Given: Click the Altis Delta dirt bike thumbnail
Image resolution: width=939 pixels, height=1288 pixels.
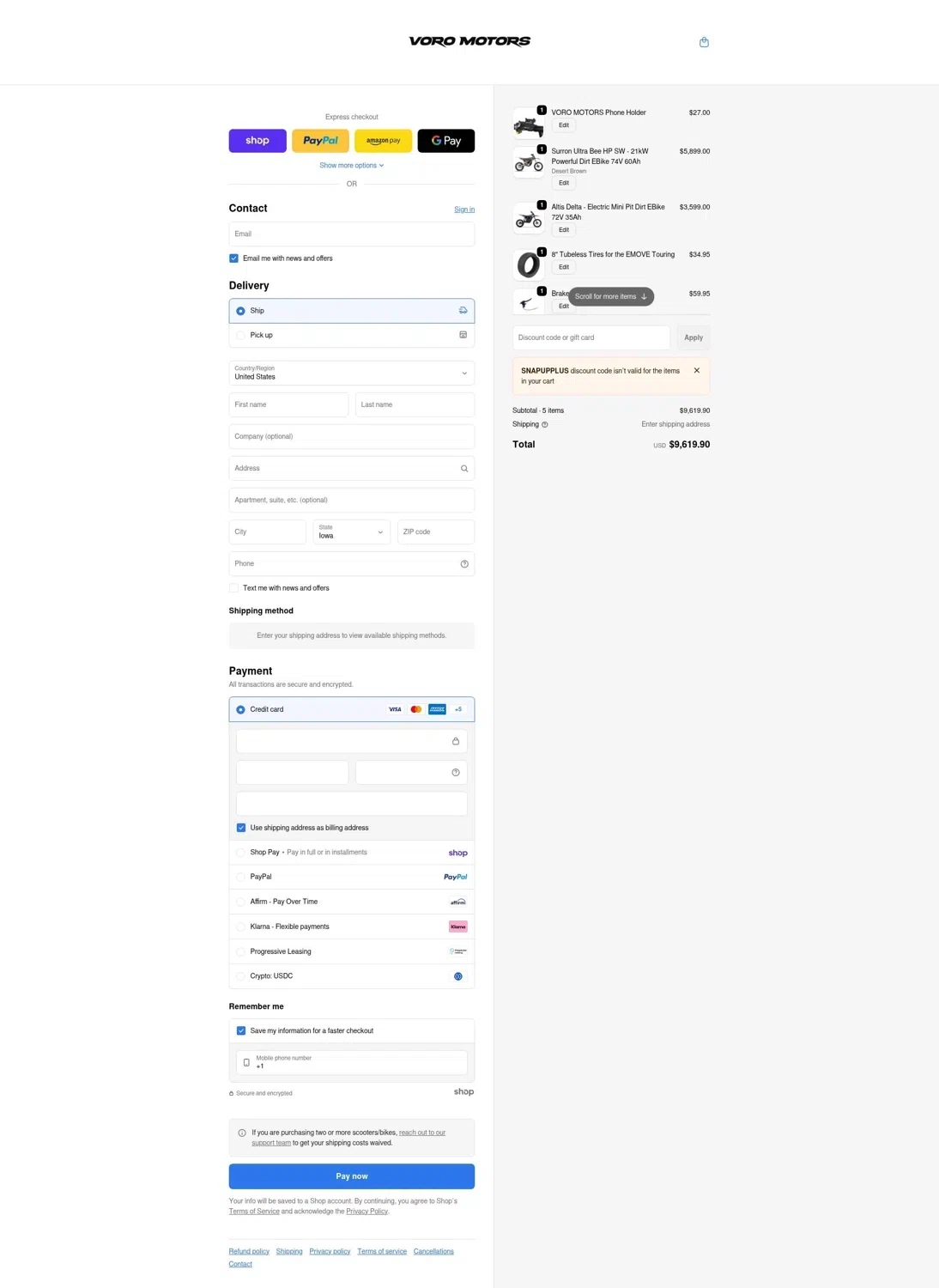Looking at the screenshot, I should point(528,219).
